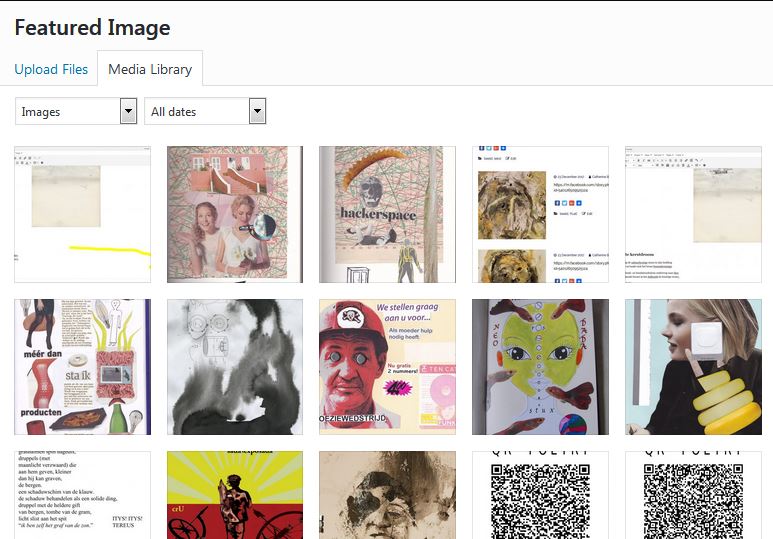Select the yellow and red soldier poster thumbnail
The width and height of the screenshot is (773, 539).
tap(235, 495)
